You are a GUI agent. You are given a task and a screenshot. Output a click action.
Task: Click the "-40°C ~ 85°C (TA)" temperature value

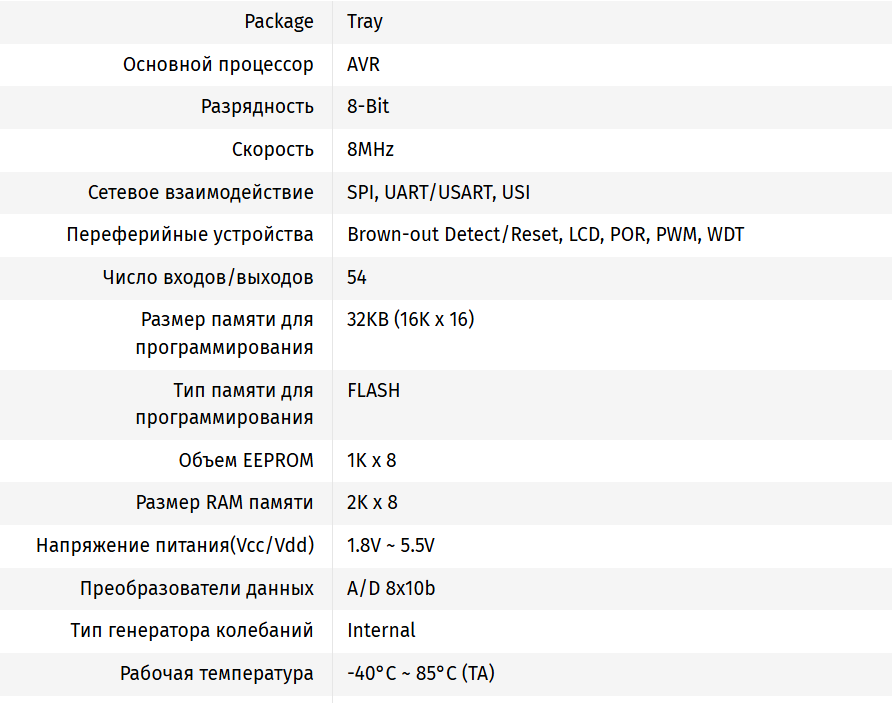pos(420,673)
